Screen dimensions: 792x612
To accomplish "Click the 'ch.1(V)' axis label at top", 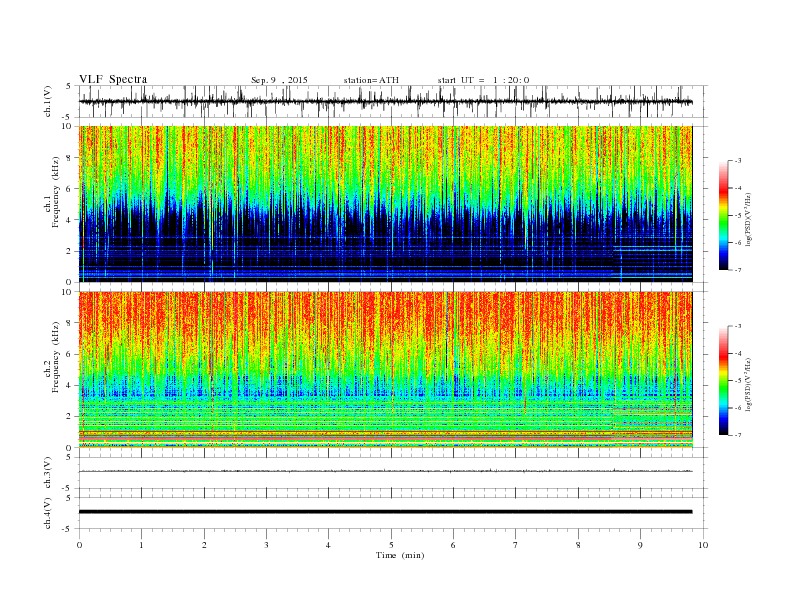I will tap(48, 101).
